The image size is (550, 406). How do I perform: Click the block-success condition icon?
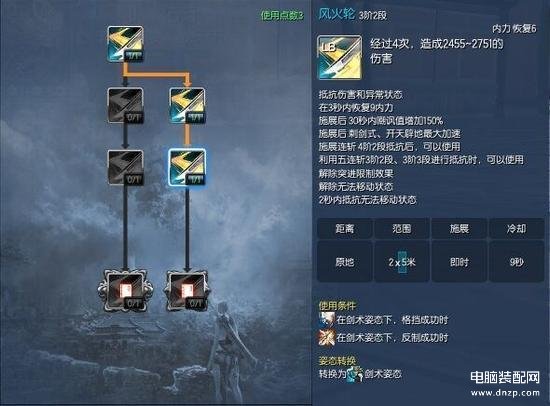click(x=326, y=319)
